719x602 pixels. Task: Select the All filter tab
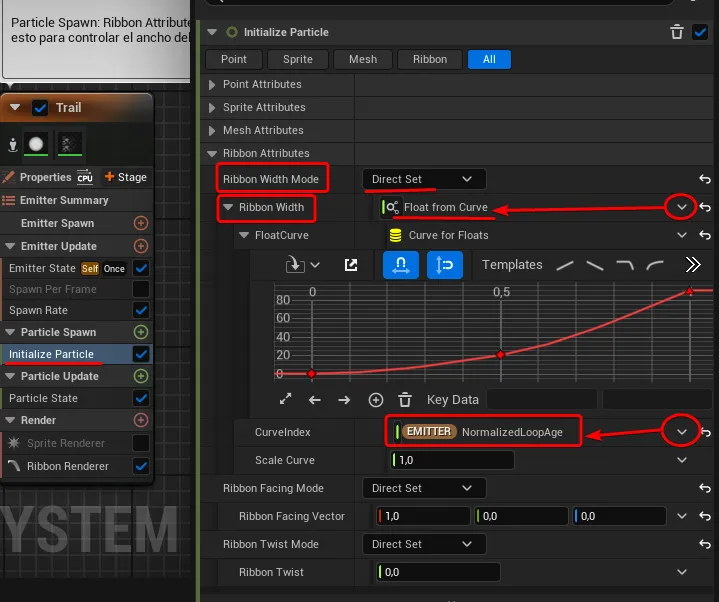coord(489,60)
